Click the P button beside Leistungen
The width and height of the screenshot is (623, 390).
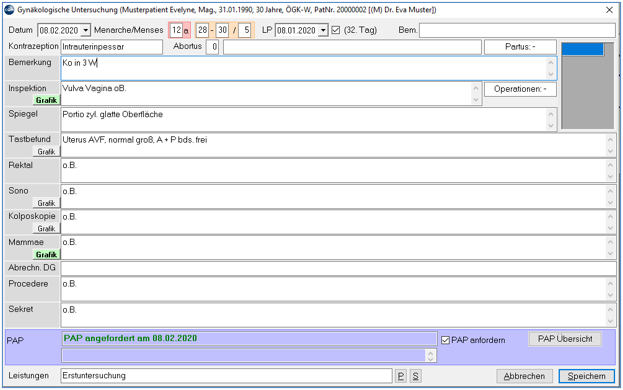click(401, 376)
